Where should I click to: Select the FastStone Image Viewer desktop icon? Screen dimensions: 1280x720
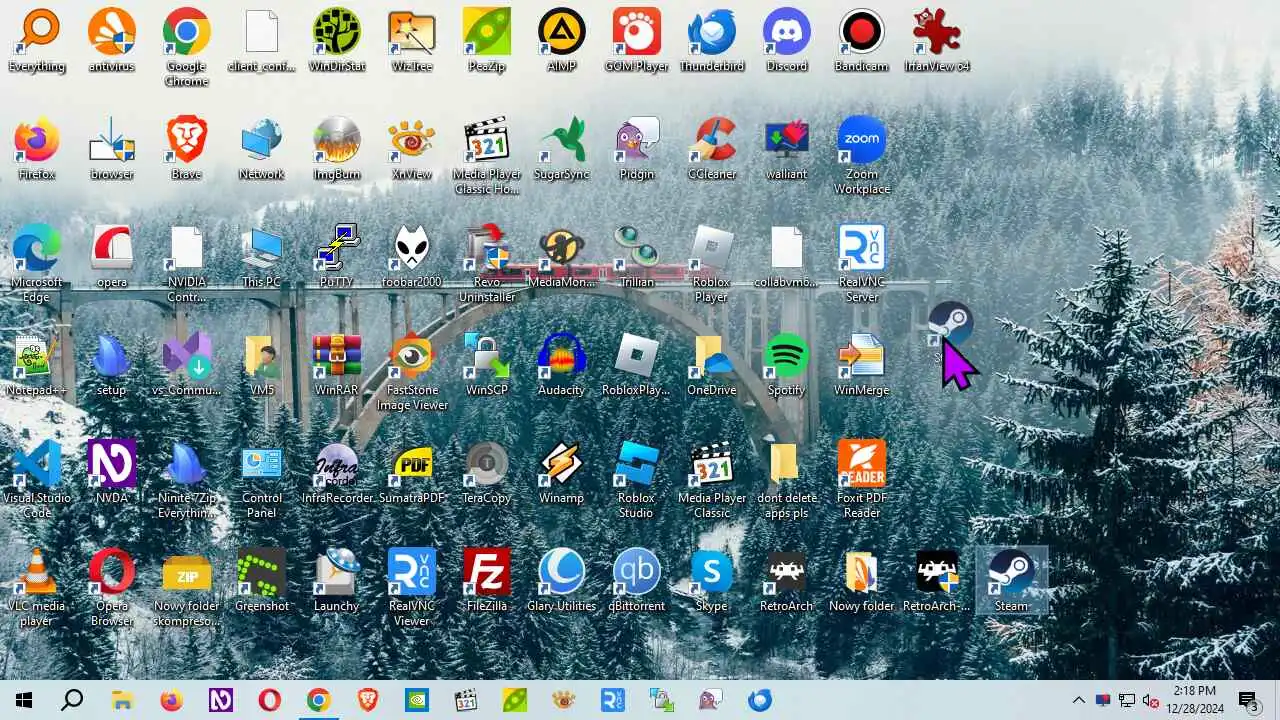pyautogui.click(x=412, y=371)
